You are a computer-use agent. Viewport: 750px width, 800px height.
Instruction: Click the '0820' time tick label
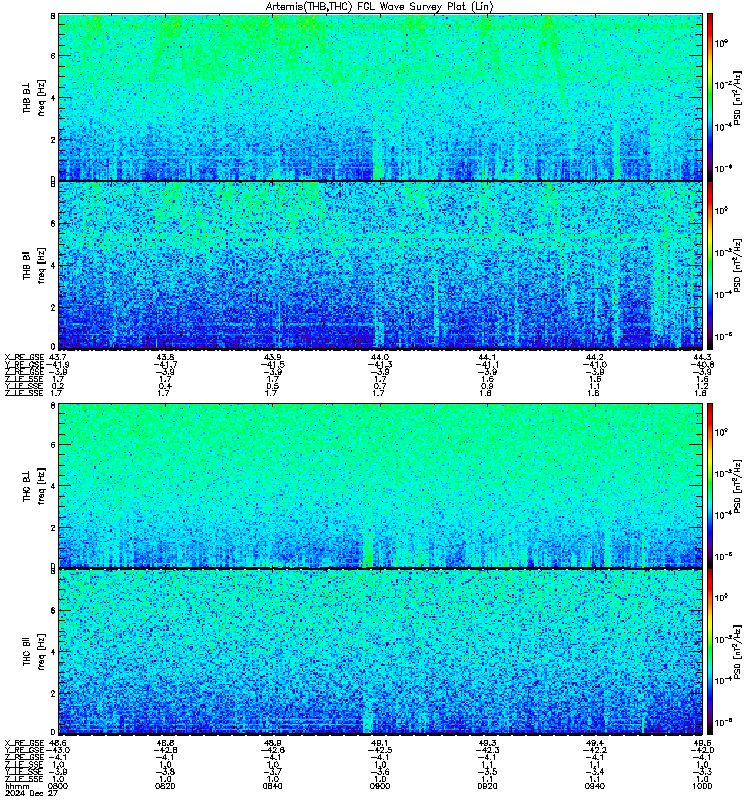[165, 786]
